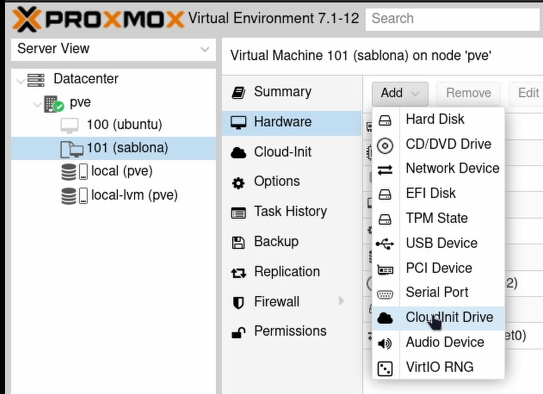
Task: Click the Edit button
Action: [527, 93]
